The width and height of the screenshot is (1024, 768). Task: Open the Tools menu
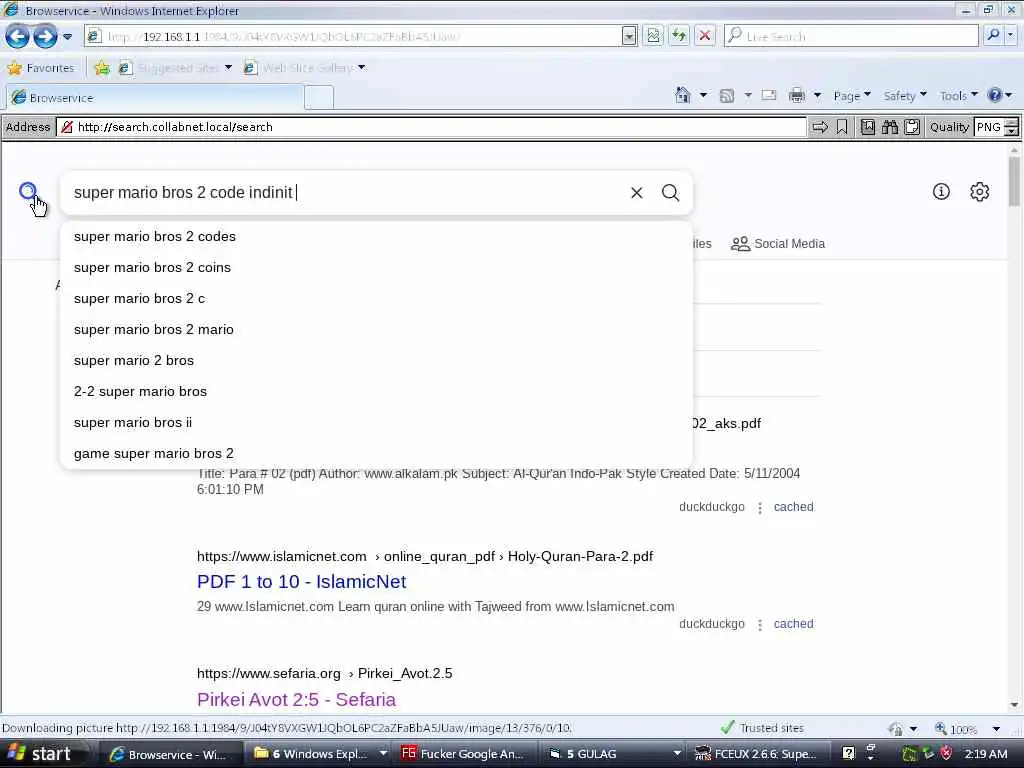tap(958, 96)
